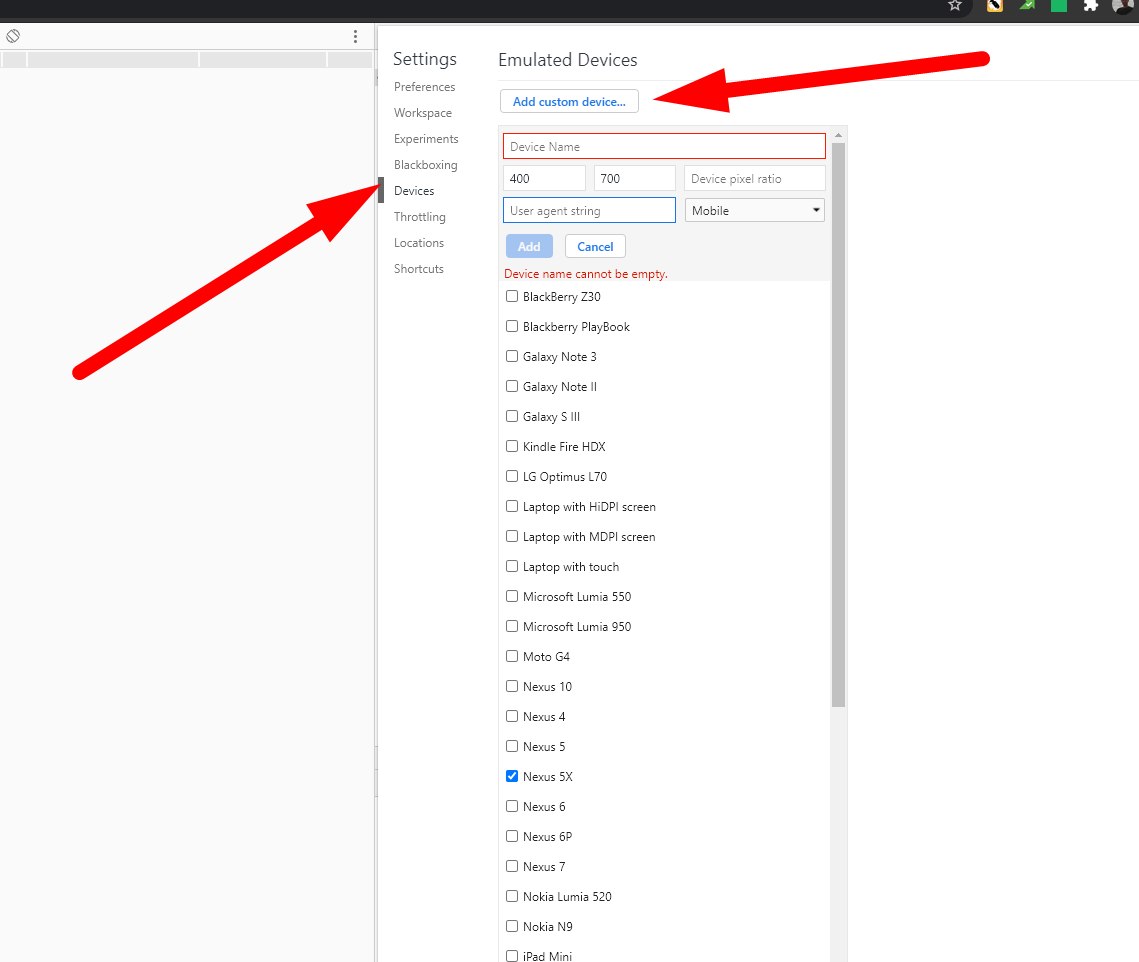The height and width of the screenshot is (962, 1139).
Task: Cancel adding the custom device
Action: tap(595, 246)
